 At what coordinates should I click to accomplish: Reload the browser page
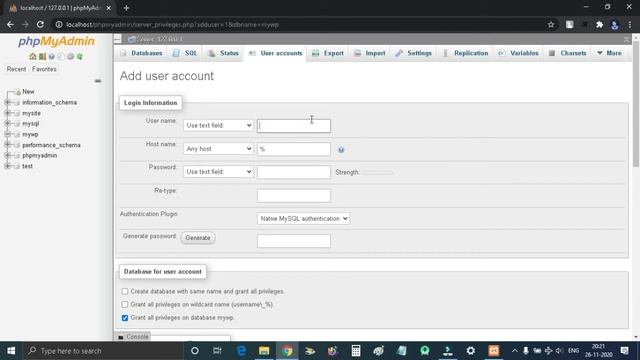tap(40, 24)
